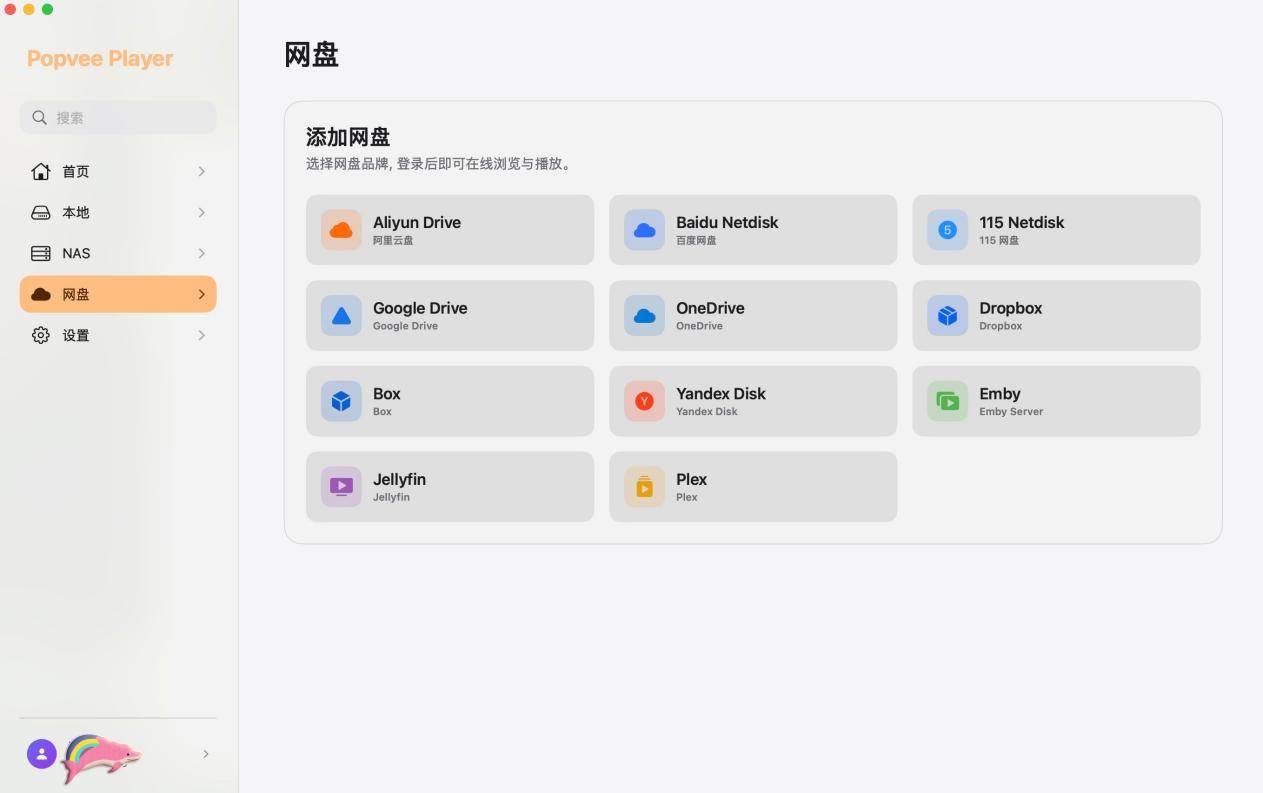
Task: Choose the Dropbox card
Action: 1056,316
